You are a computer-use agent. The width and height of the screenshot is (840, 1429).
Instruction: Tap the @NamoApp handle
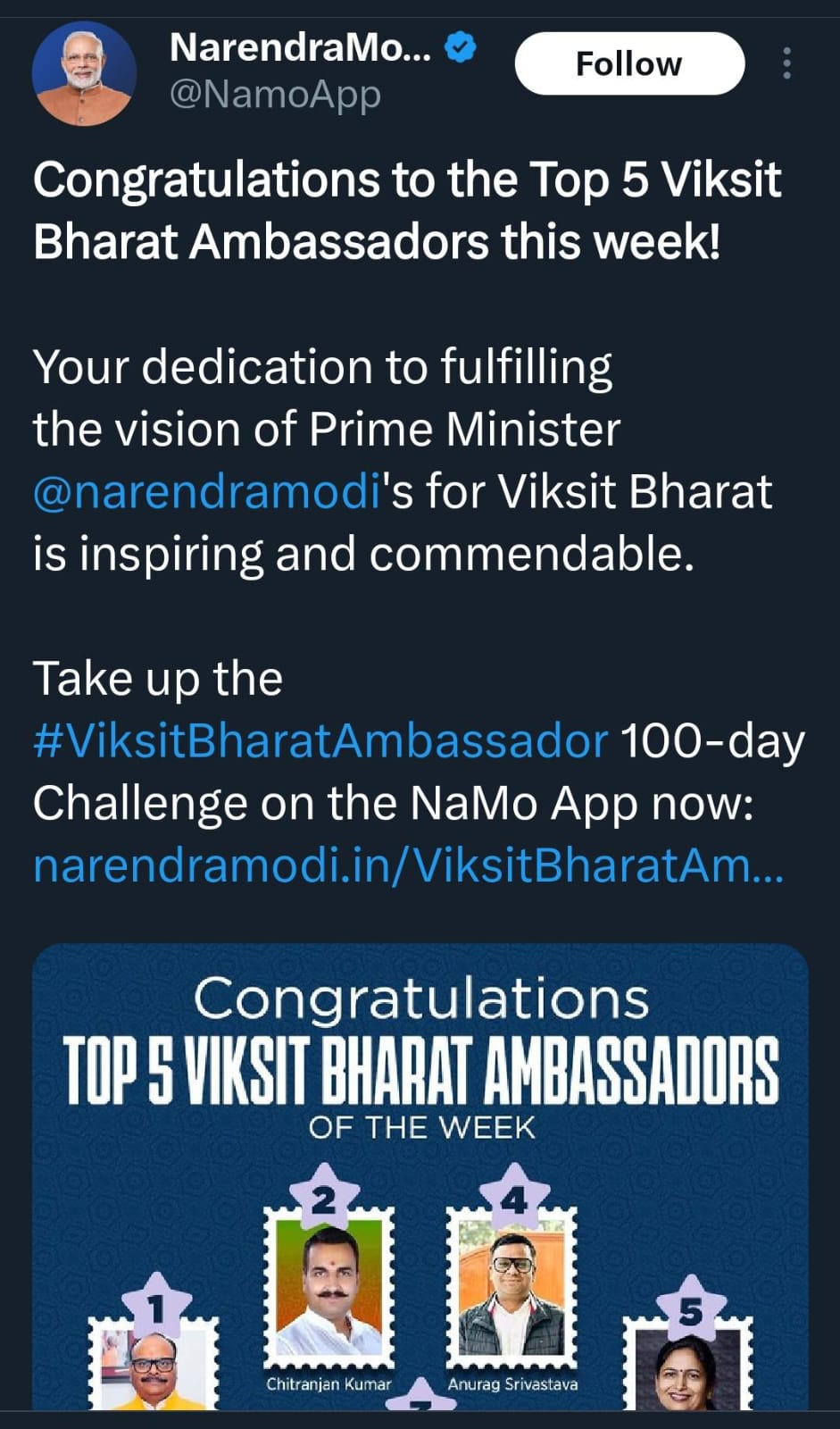pyautogui.click(x=275, y=94)
